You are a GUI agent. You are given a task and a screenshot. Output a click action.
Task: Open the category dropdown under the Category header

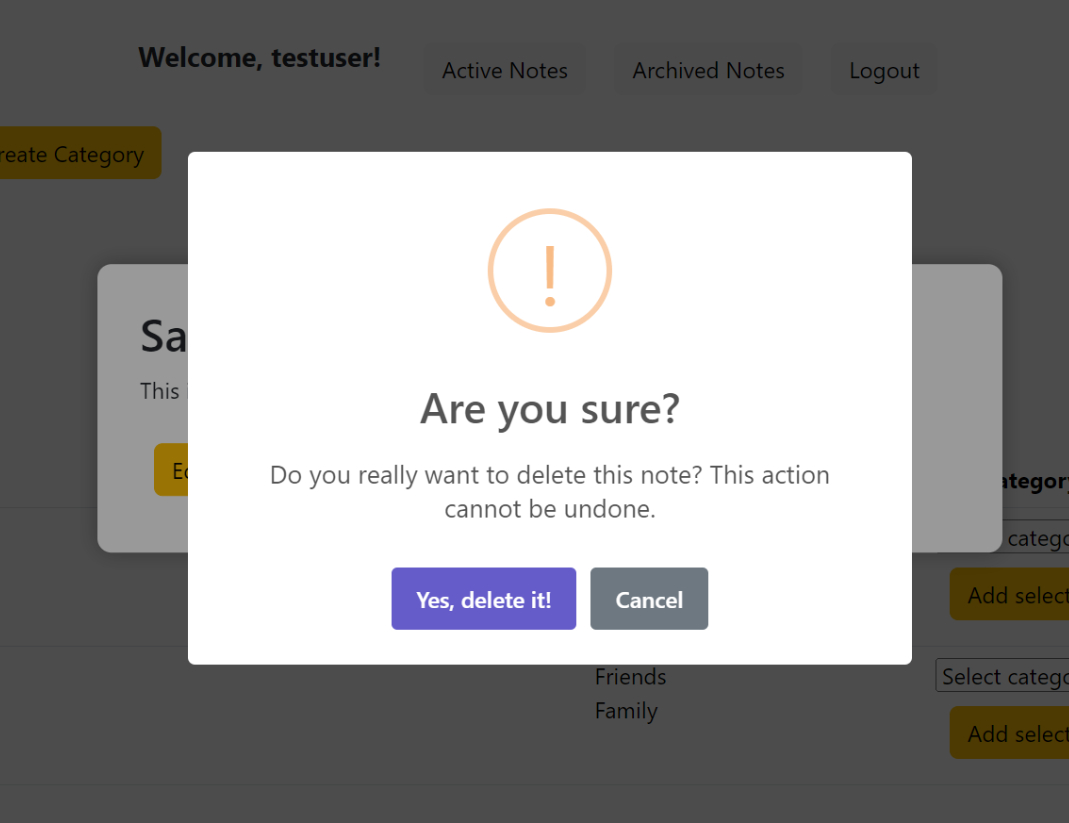1035,538
